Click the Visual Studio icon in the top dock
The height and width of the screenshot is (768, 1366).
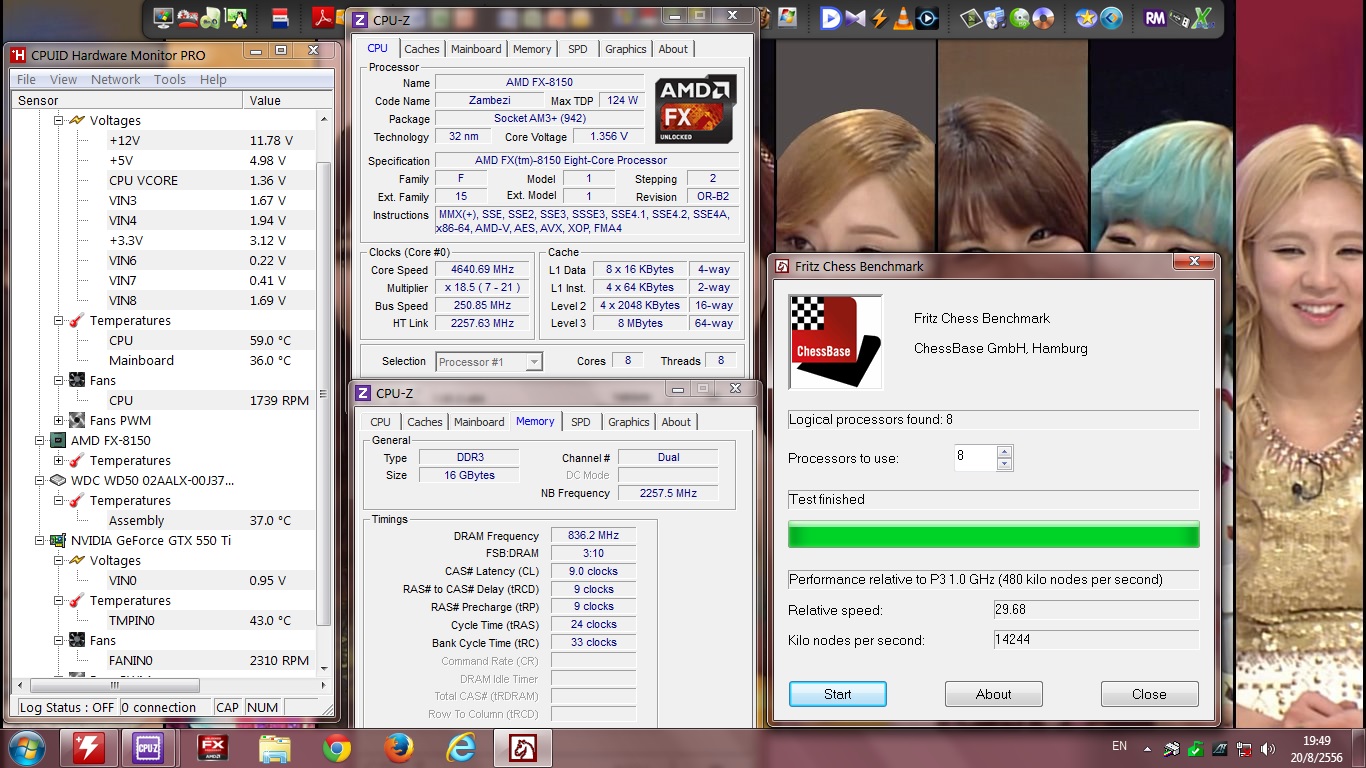click(855, 17)
